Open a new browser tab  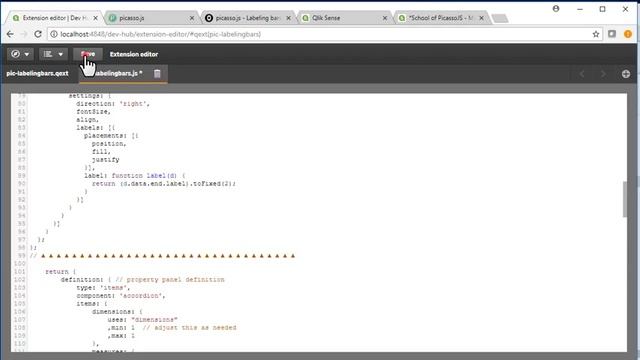point(500,18)
